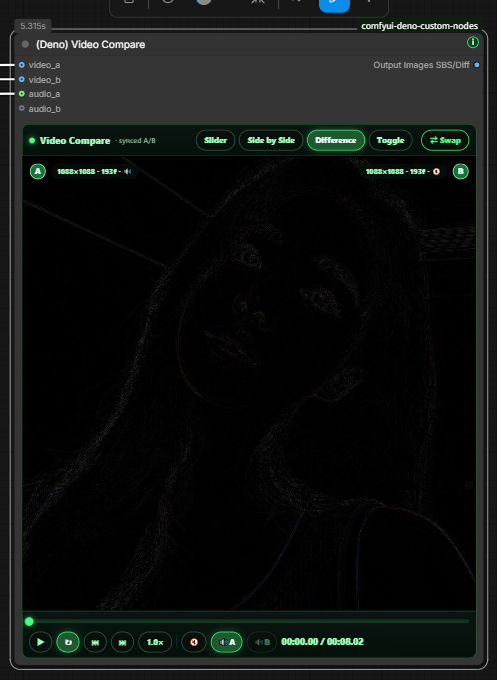Switch to Side by Side mode

point(271,141)
